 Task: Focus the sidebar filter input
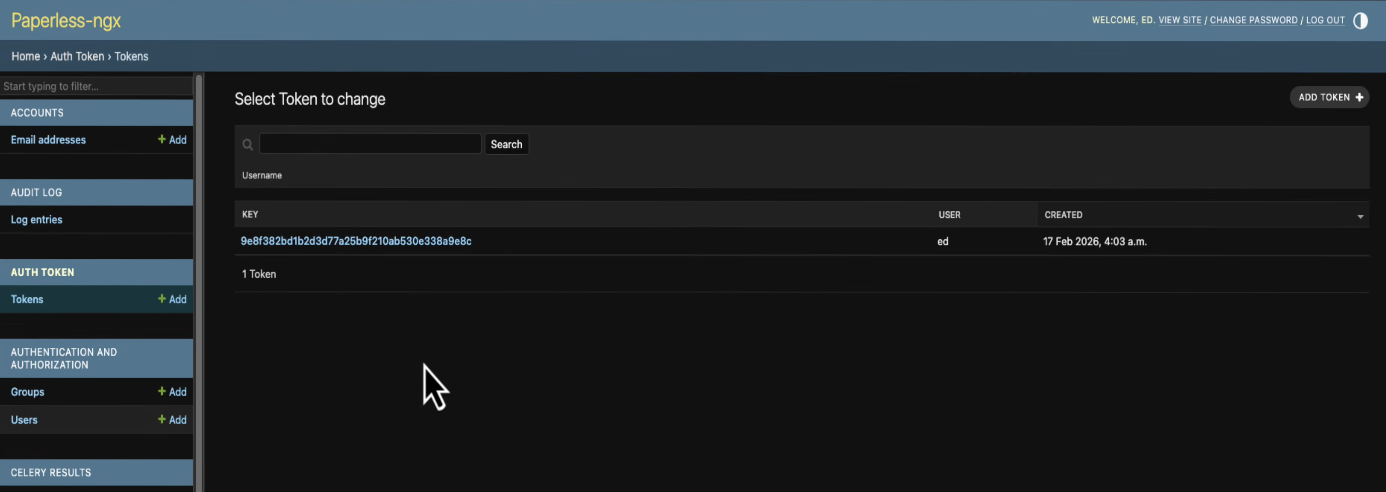click(96, 87)
